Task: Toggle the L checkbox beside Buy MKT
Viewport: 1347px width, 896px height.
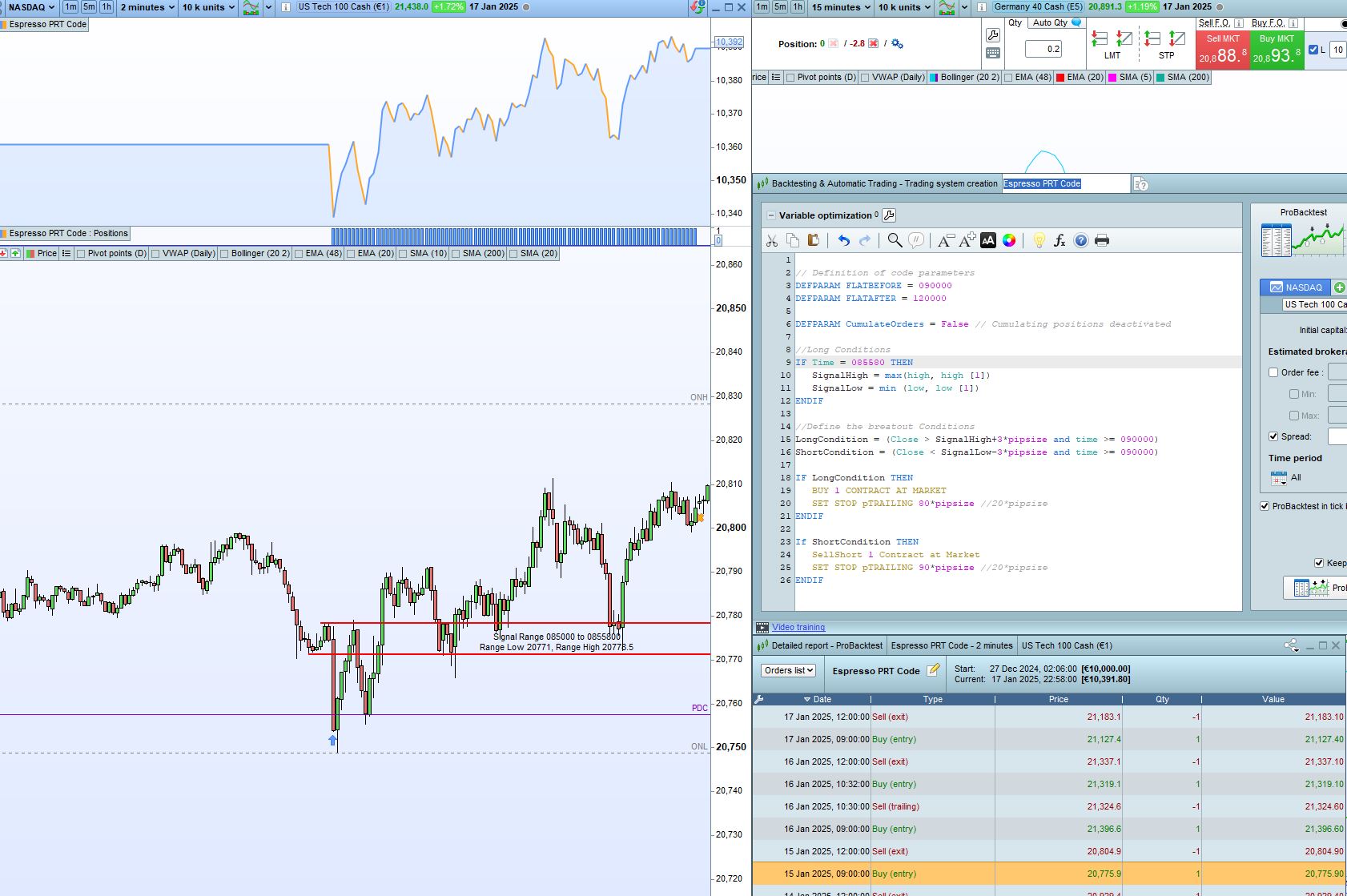Action: point(1313,50)
